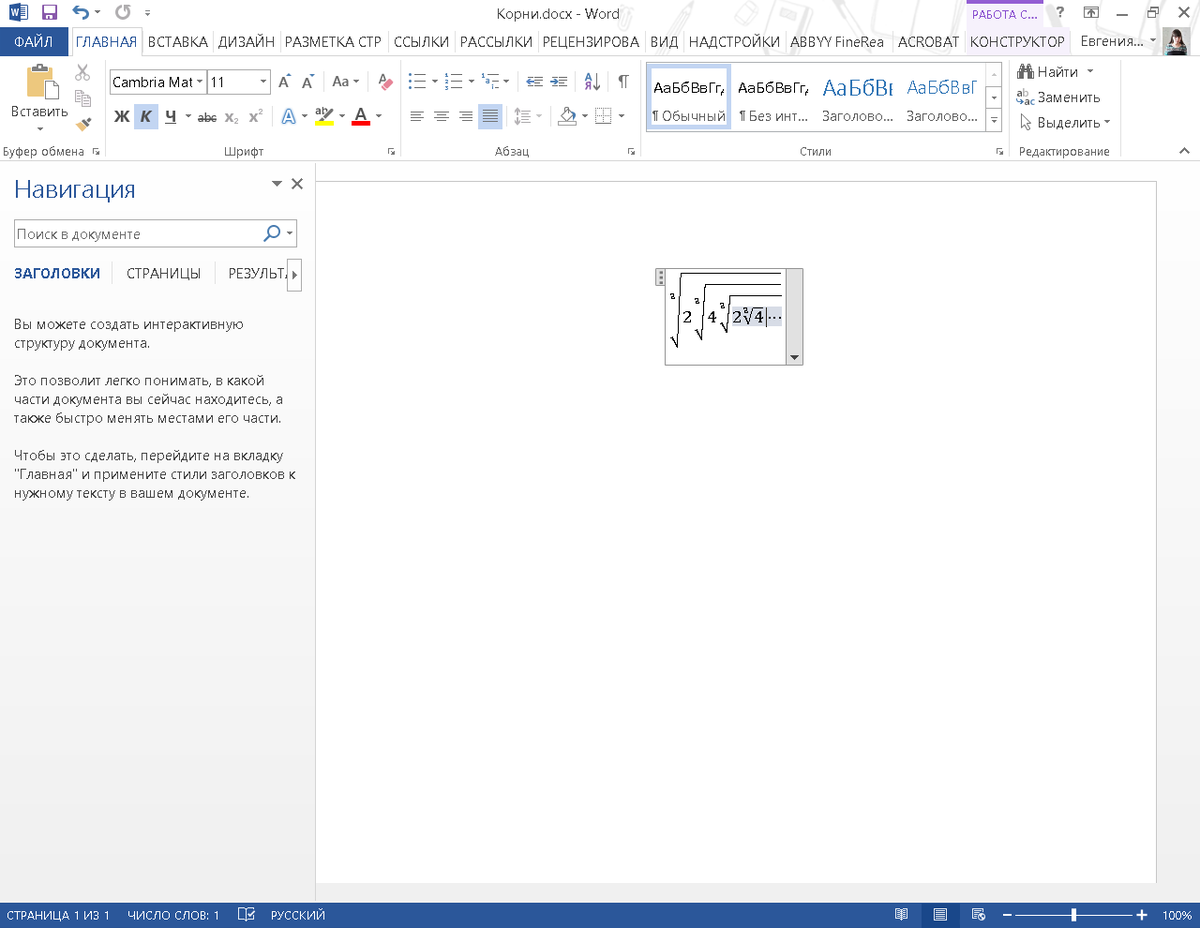Switch to Read Mode in status bar
Screen dimensions: 1200x928
901,915
